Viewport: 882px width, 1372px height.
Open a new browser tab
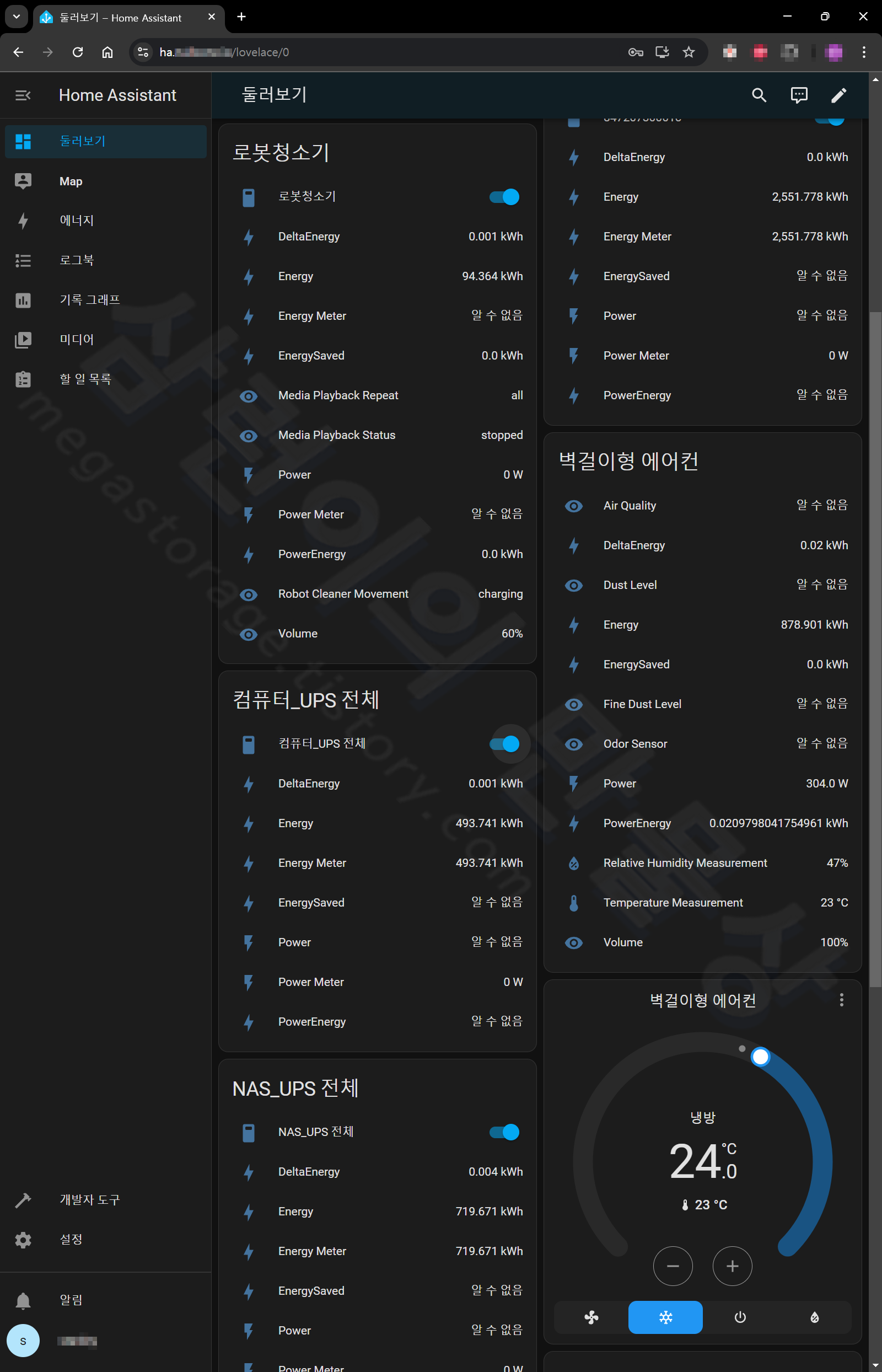click(241, 17)
